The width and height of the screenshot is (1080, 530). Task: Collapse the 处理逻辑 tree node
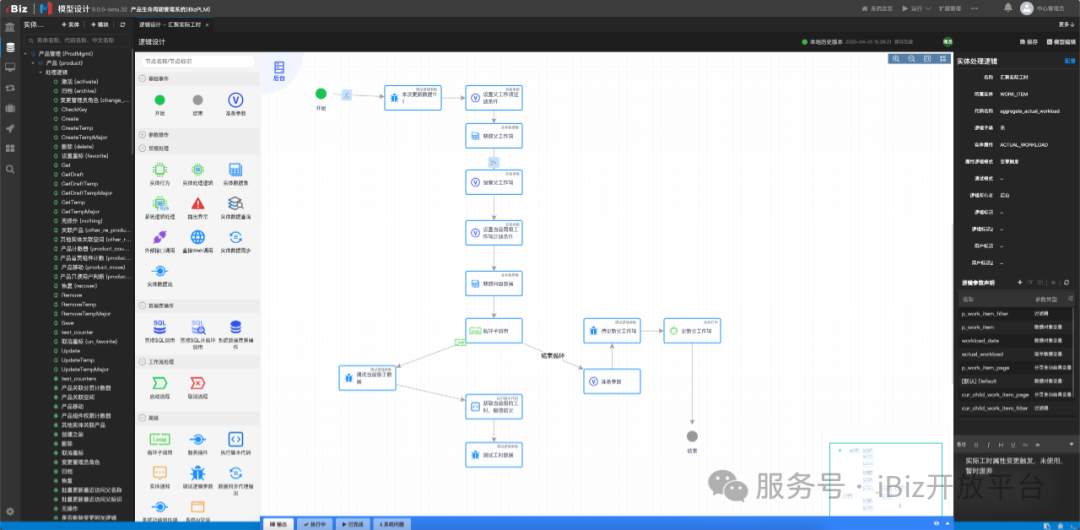[x=40, y=72]
